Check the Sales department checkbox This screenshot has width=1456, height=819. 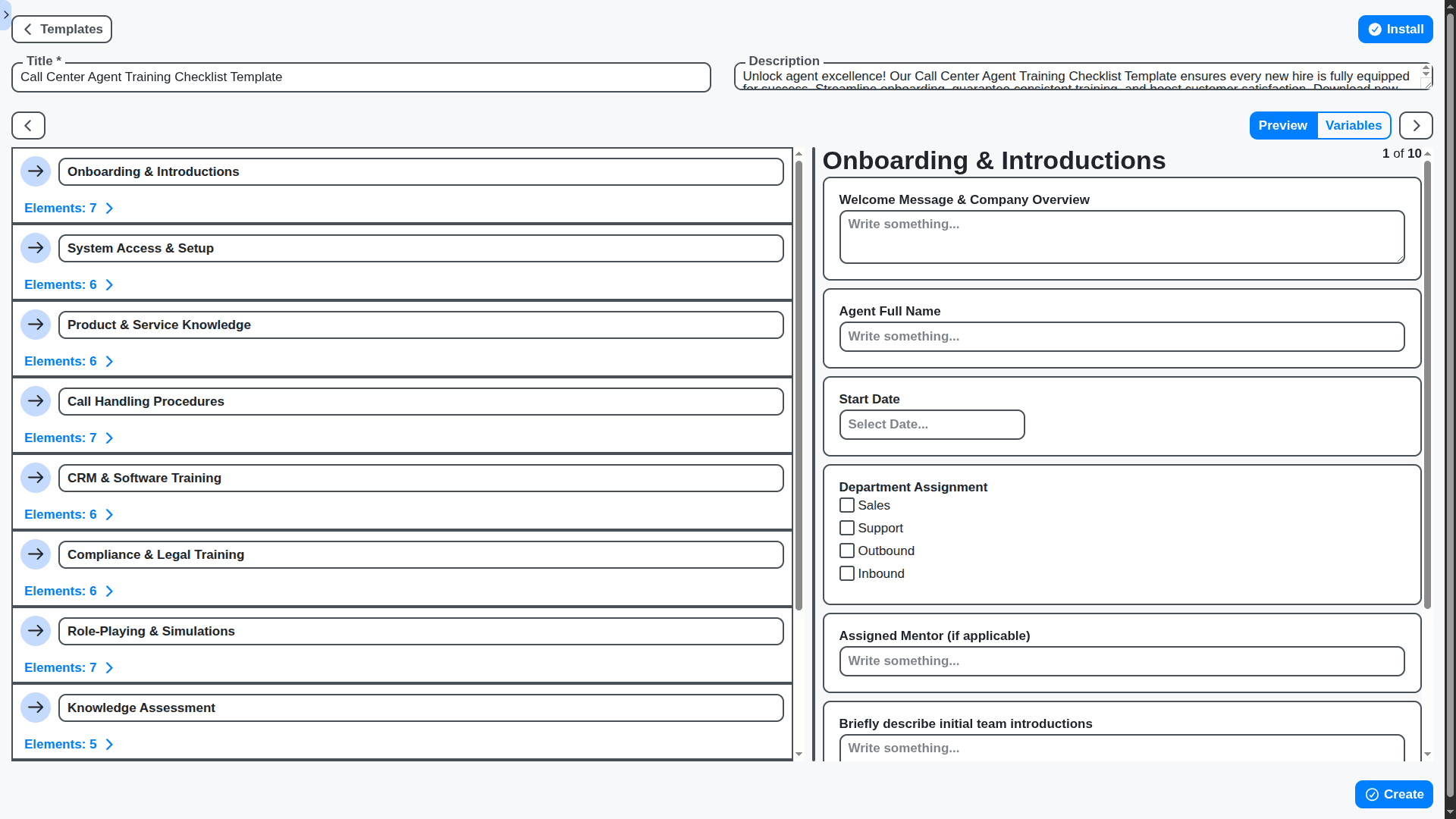pyautogui.click(x=847, y=505)
